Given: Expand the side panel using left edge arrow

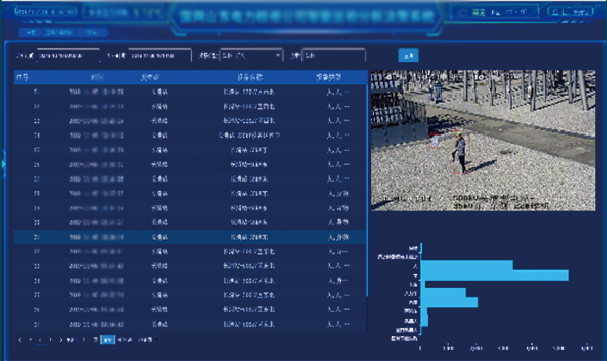Looking at the screenshot, I should pyautogui.click(x=3, y=164).
